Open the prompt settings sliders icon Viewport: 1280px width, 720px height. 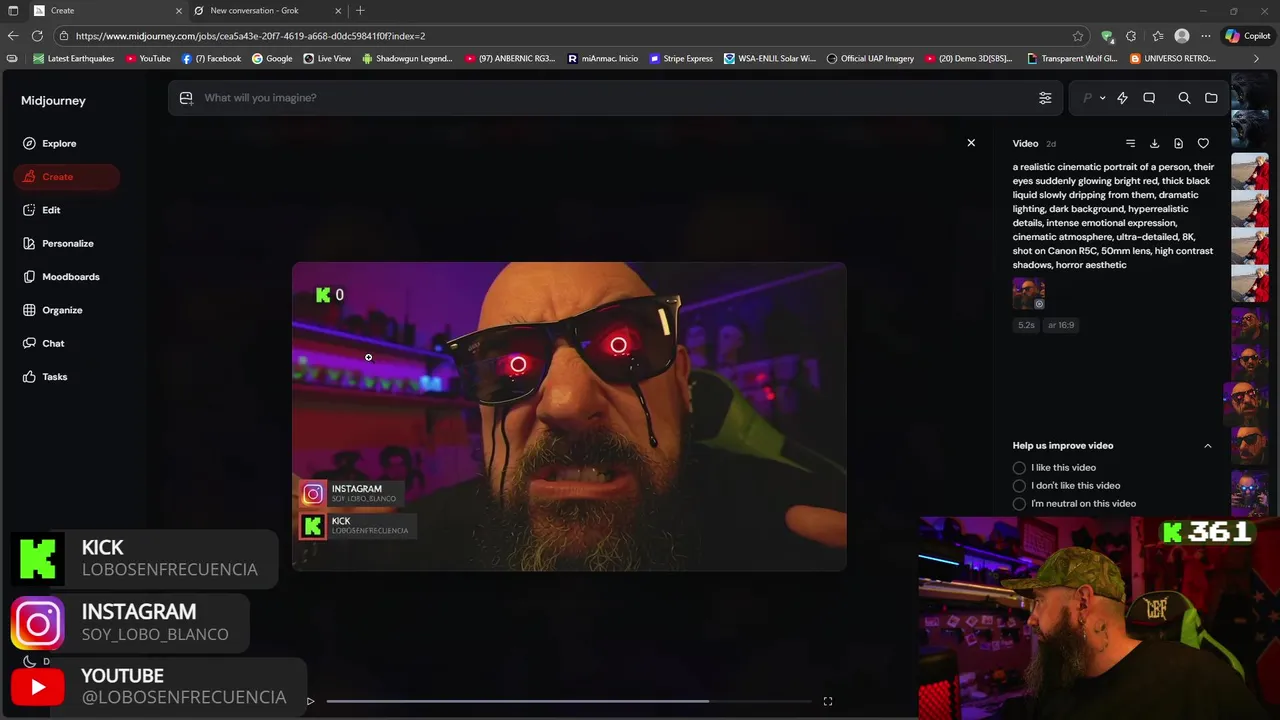coord(1045,98)
